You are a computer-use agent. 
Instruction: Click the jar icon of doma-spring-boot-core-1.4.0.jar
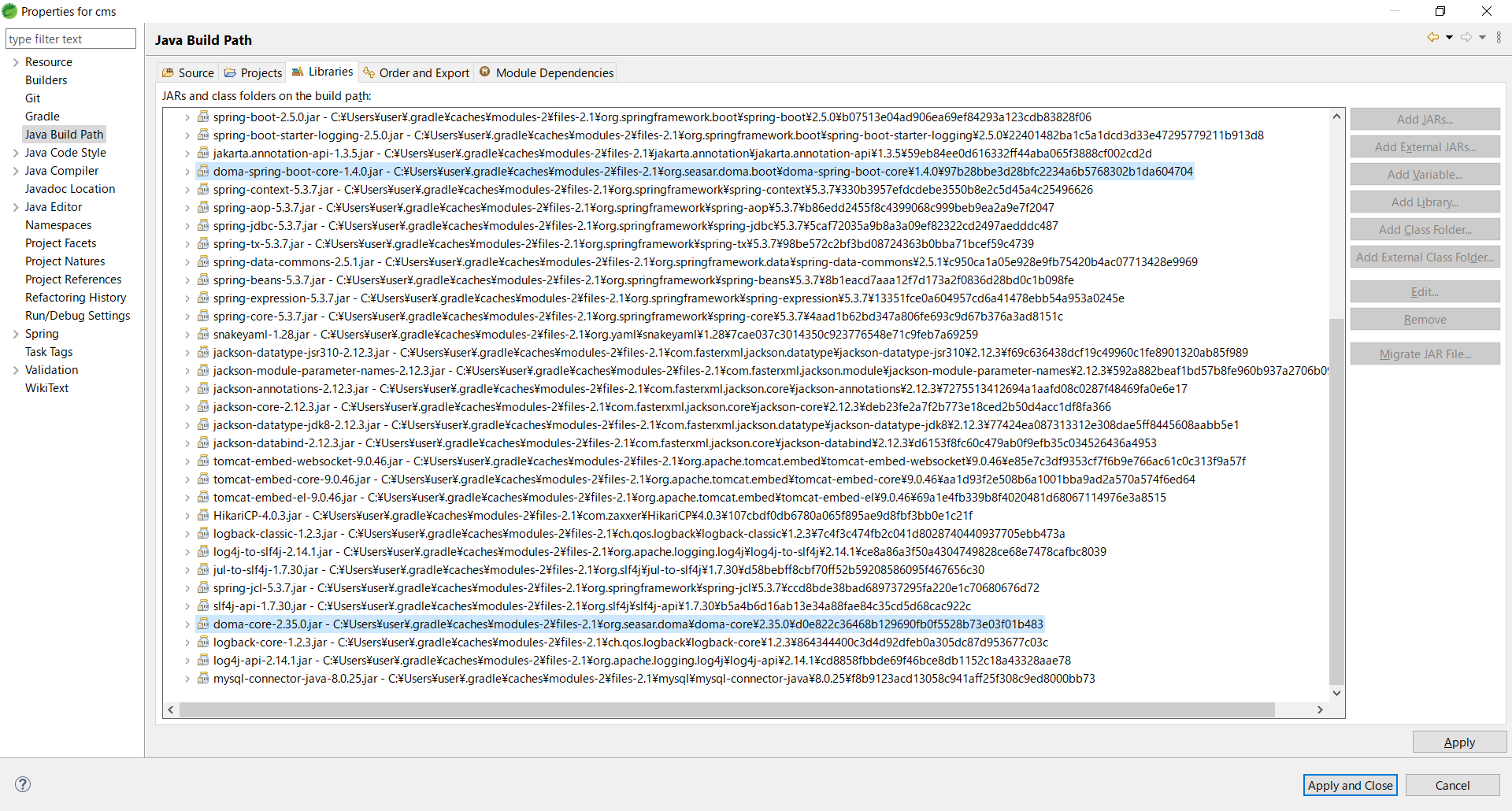pos(203,171)
